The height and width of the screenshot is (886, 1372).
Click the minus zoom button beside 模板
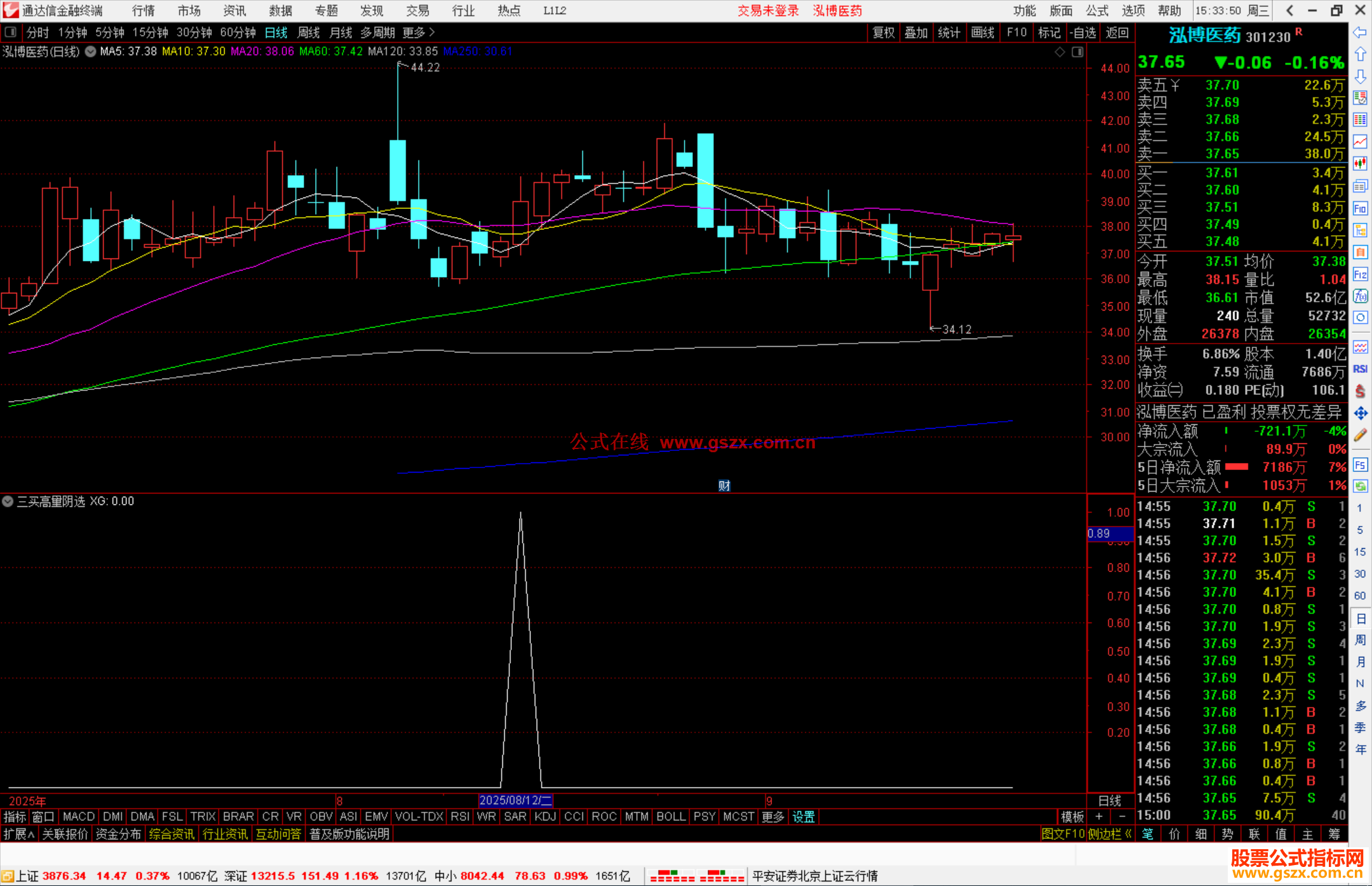tap(1122, 817)
